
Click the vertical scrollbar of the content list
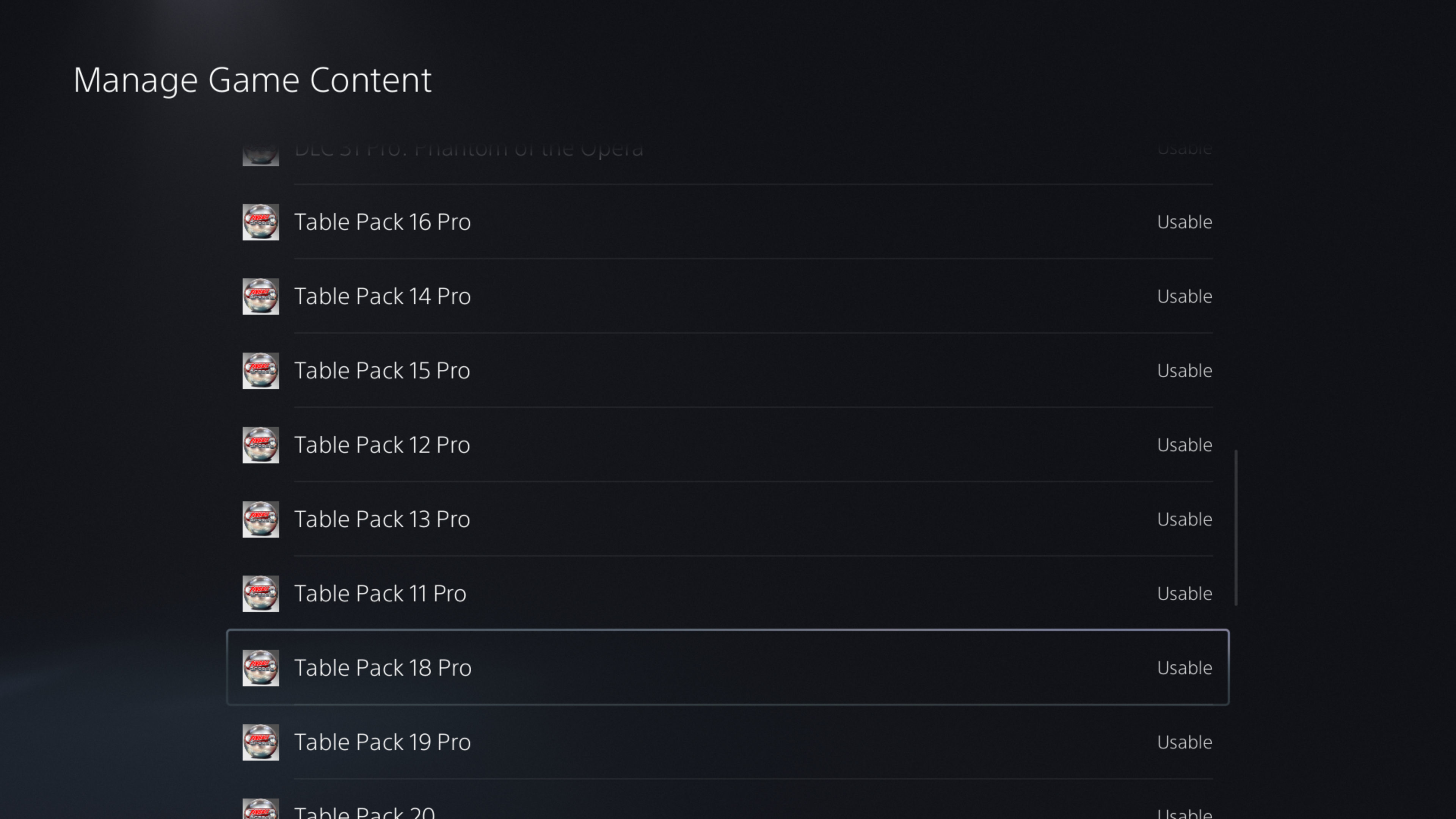tap(1236, 527)
